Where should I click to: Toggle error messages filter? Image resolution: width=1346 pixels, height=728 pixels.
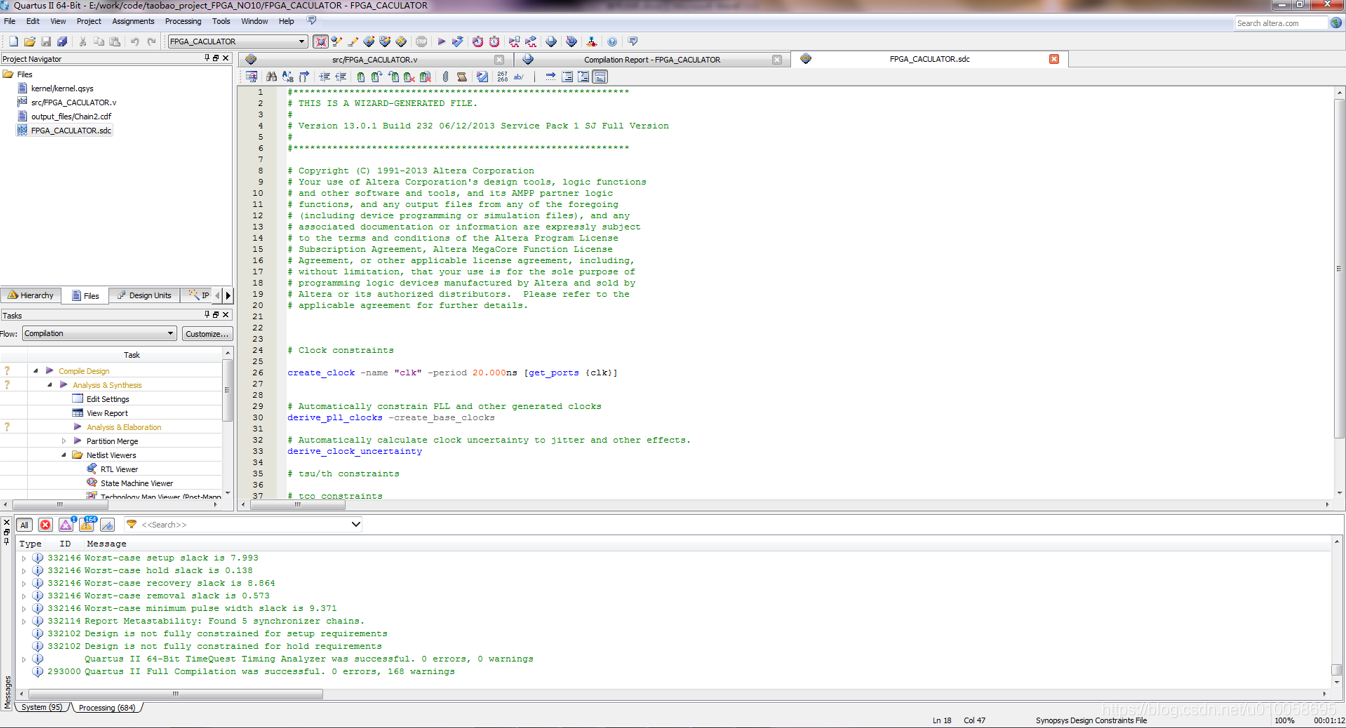click(x=45, y=525)
